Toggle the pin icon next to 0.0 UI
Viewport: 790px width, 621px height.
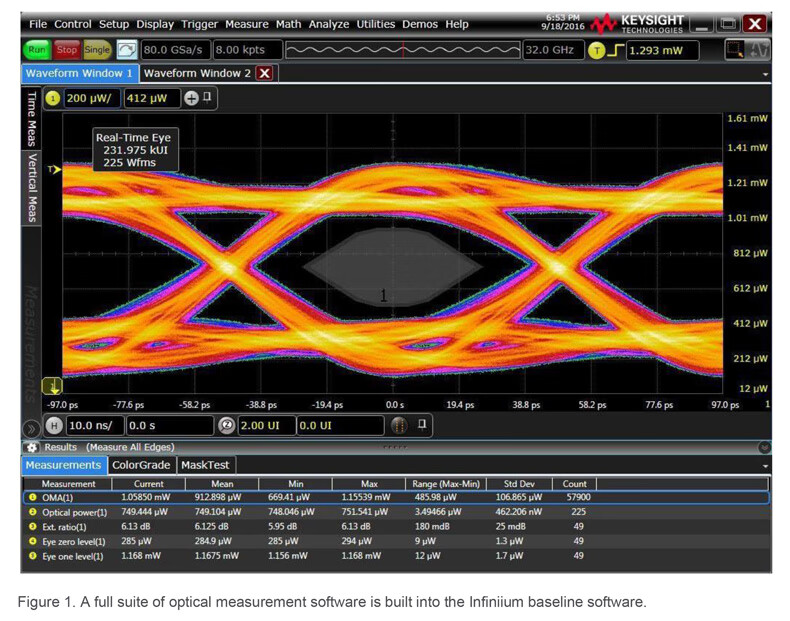pos(421,425)
